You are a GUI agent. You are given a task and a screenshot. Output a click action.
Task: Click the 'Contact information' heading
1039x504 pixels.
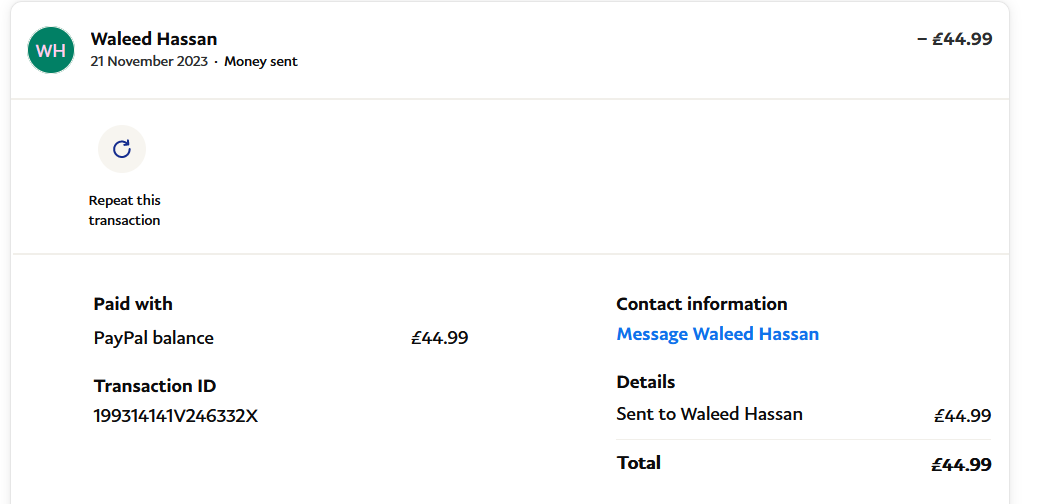point(702,304)
